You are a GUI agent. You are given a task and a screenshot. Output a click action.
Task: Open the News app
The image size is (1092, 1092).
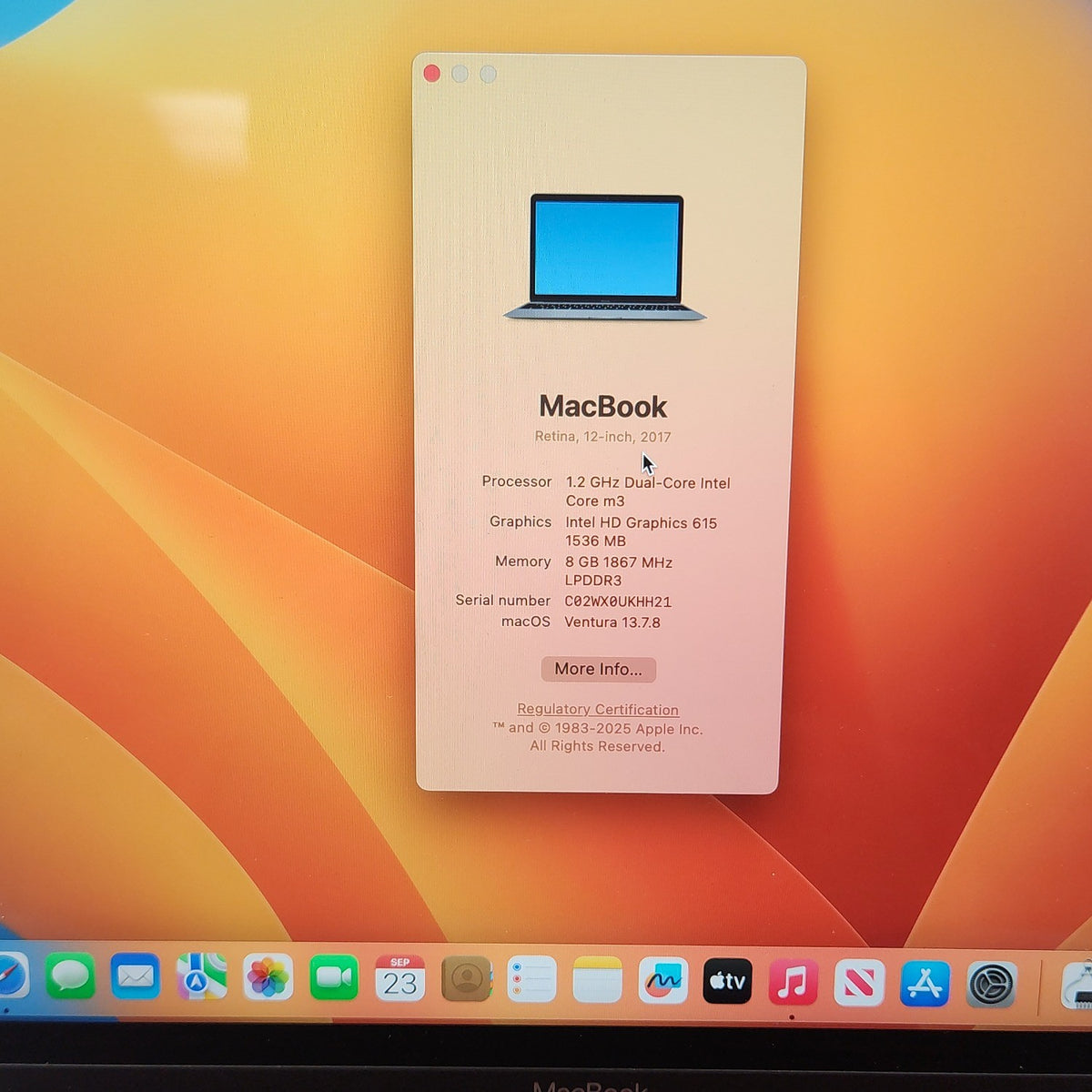(x=859, y=983)
